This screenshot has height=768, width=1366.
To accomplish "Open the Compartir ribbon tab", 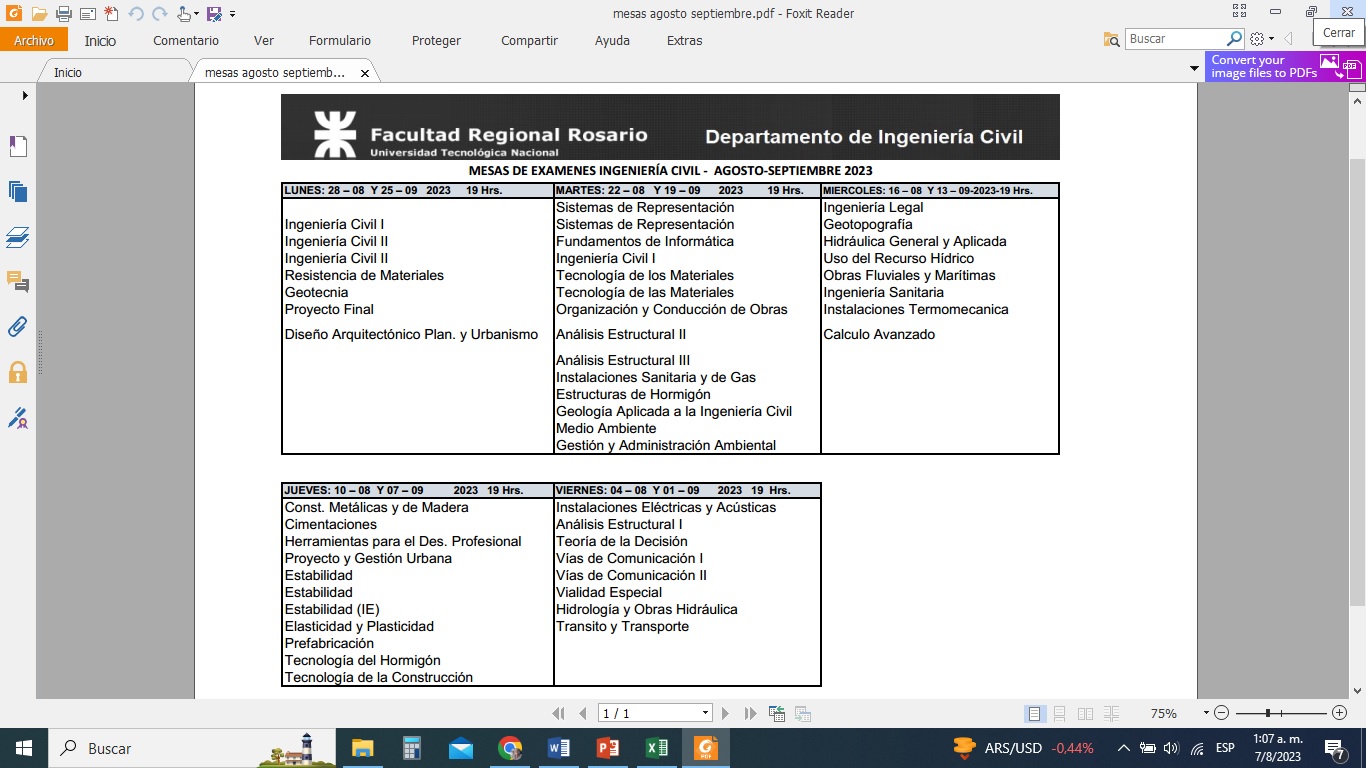I will tap(529, 41).
